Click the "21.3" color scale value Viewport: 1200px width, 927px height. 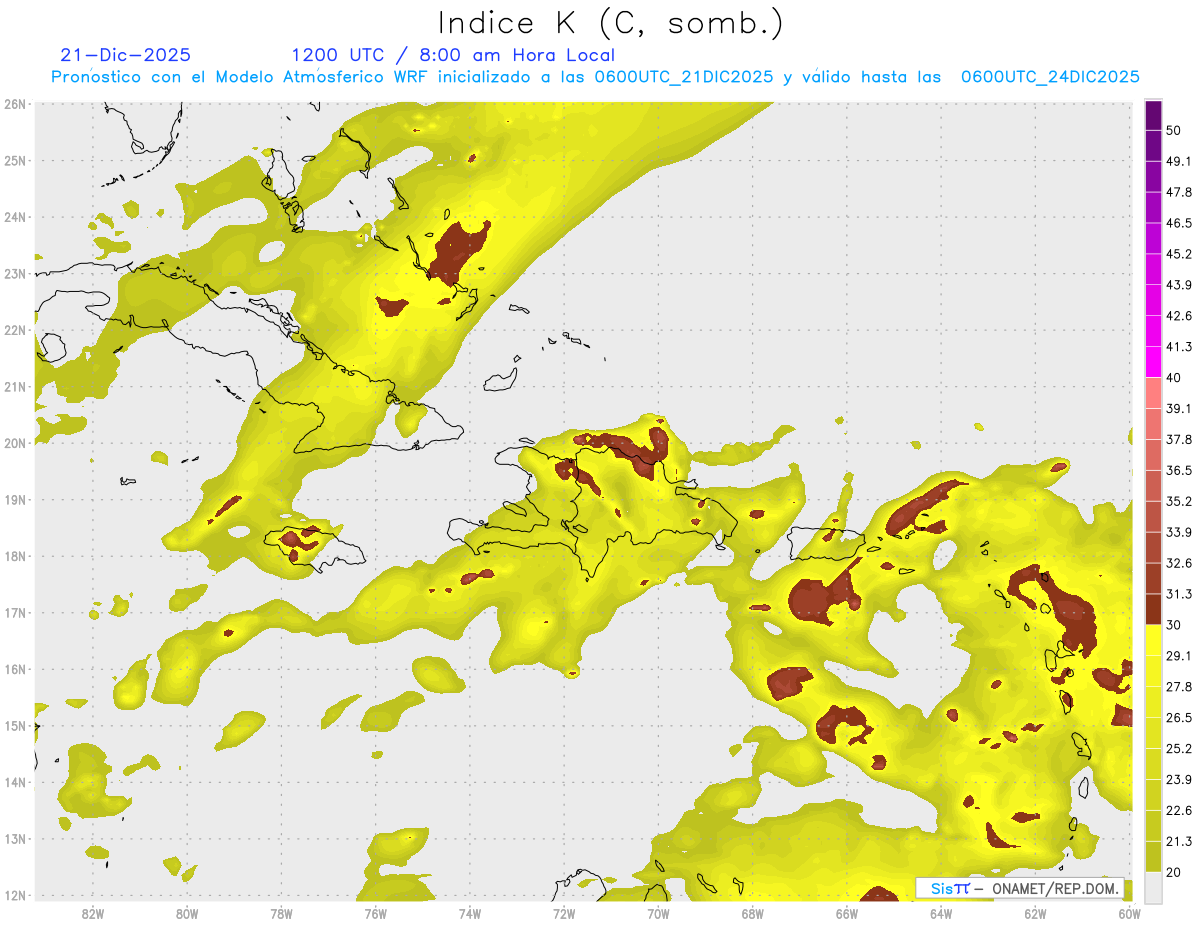[x=1179, y=841]
